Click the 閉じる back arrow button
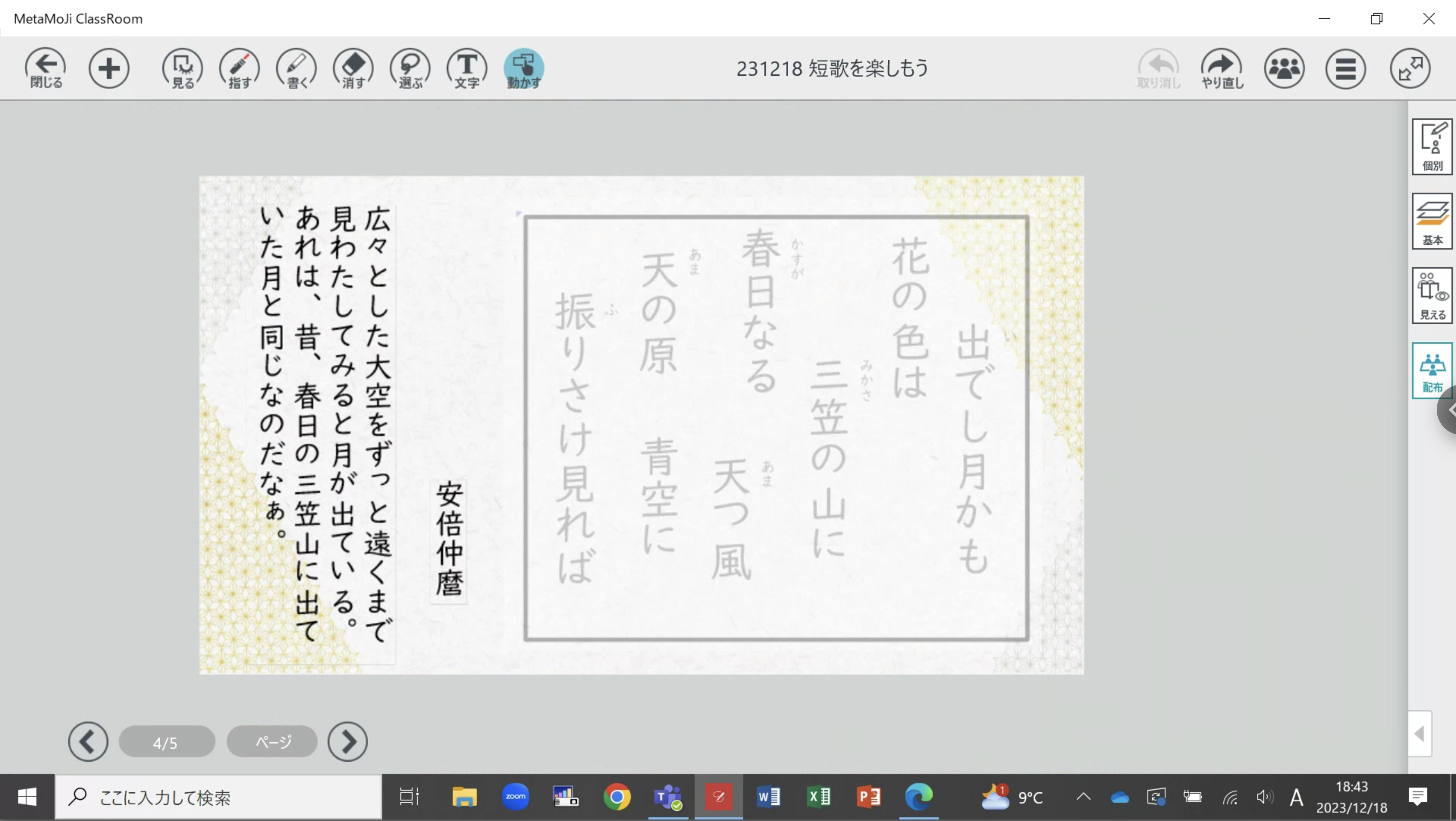The image size is (1456, 821). tap(45, 68)
